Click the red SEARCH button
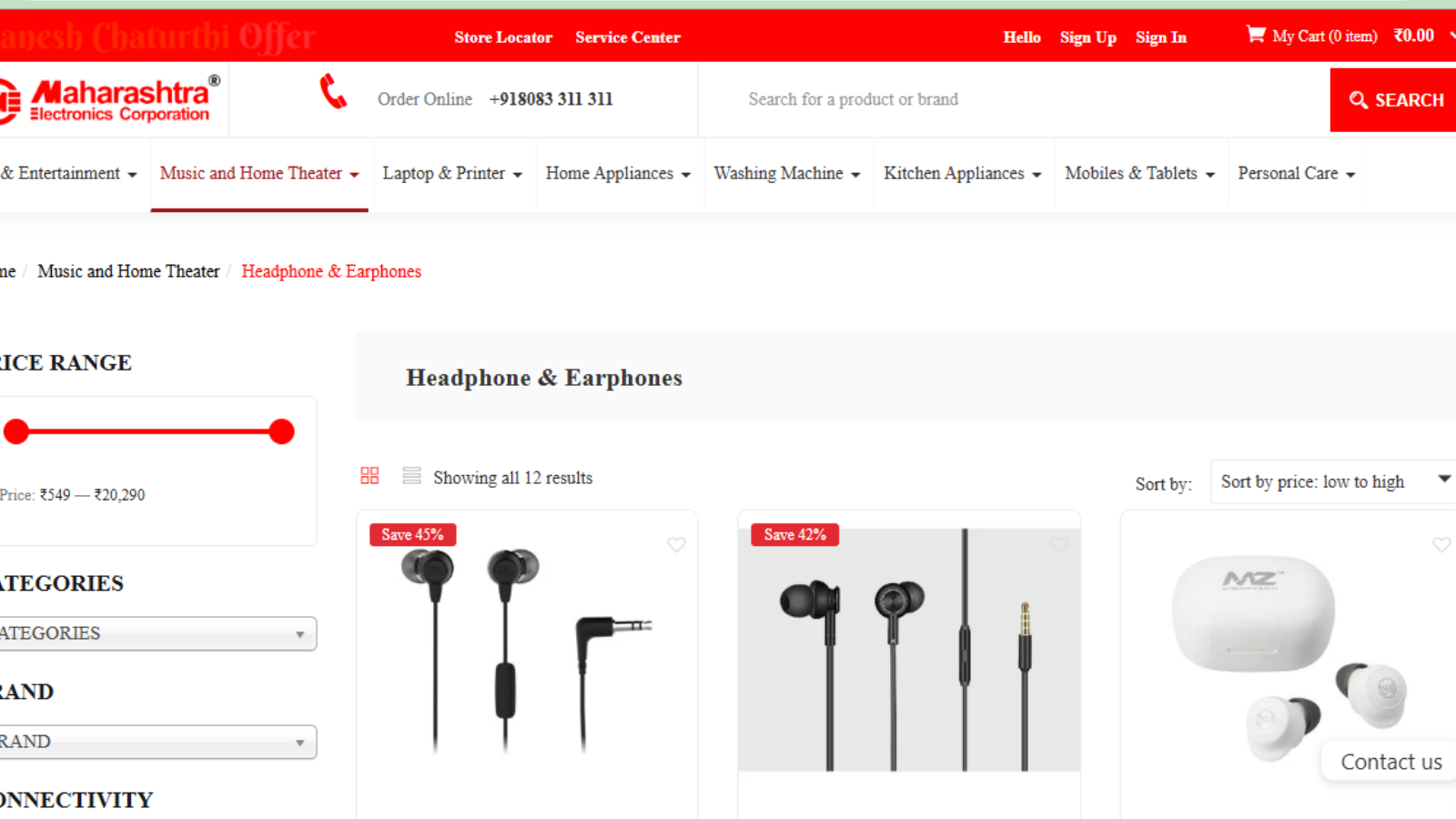 [1393, 100]
